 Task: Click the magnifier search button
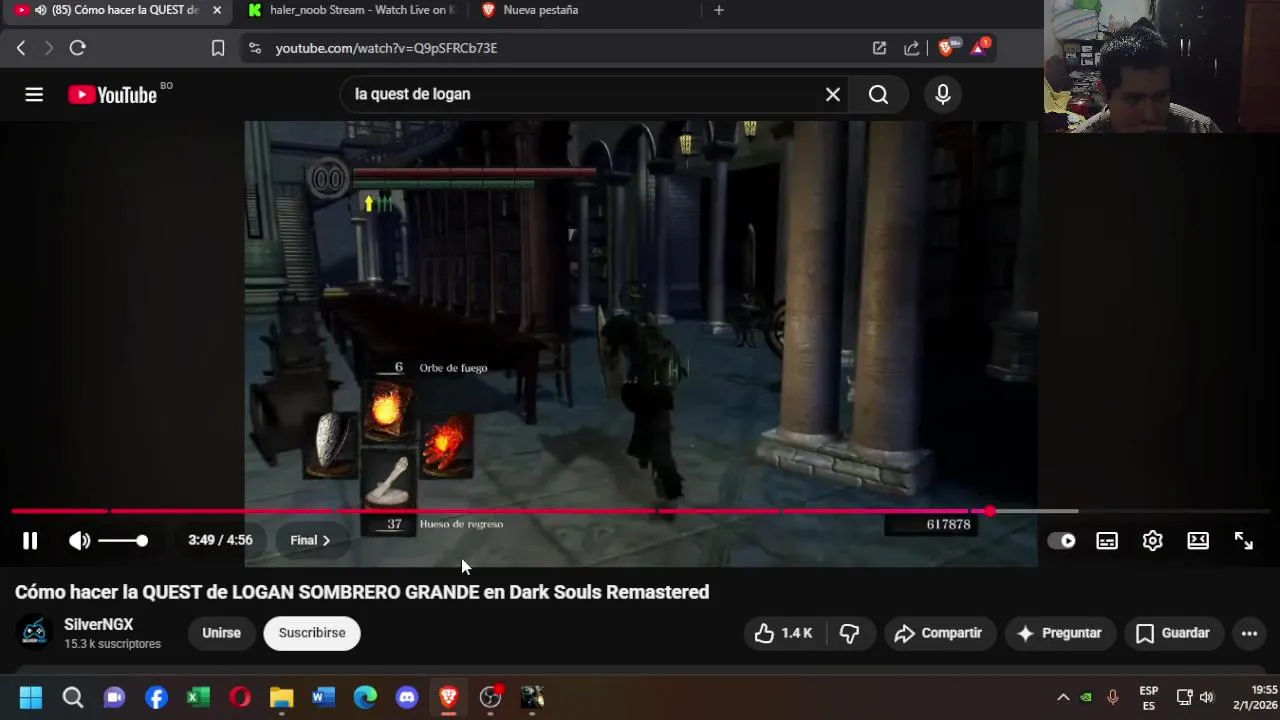879,94
